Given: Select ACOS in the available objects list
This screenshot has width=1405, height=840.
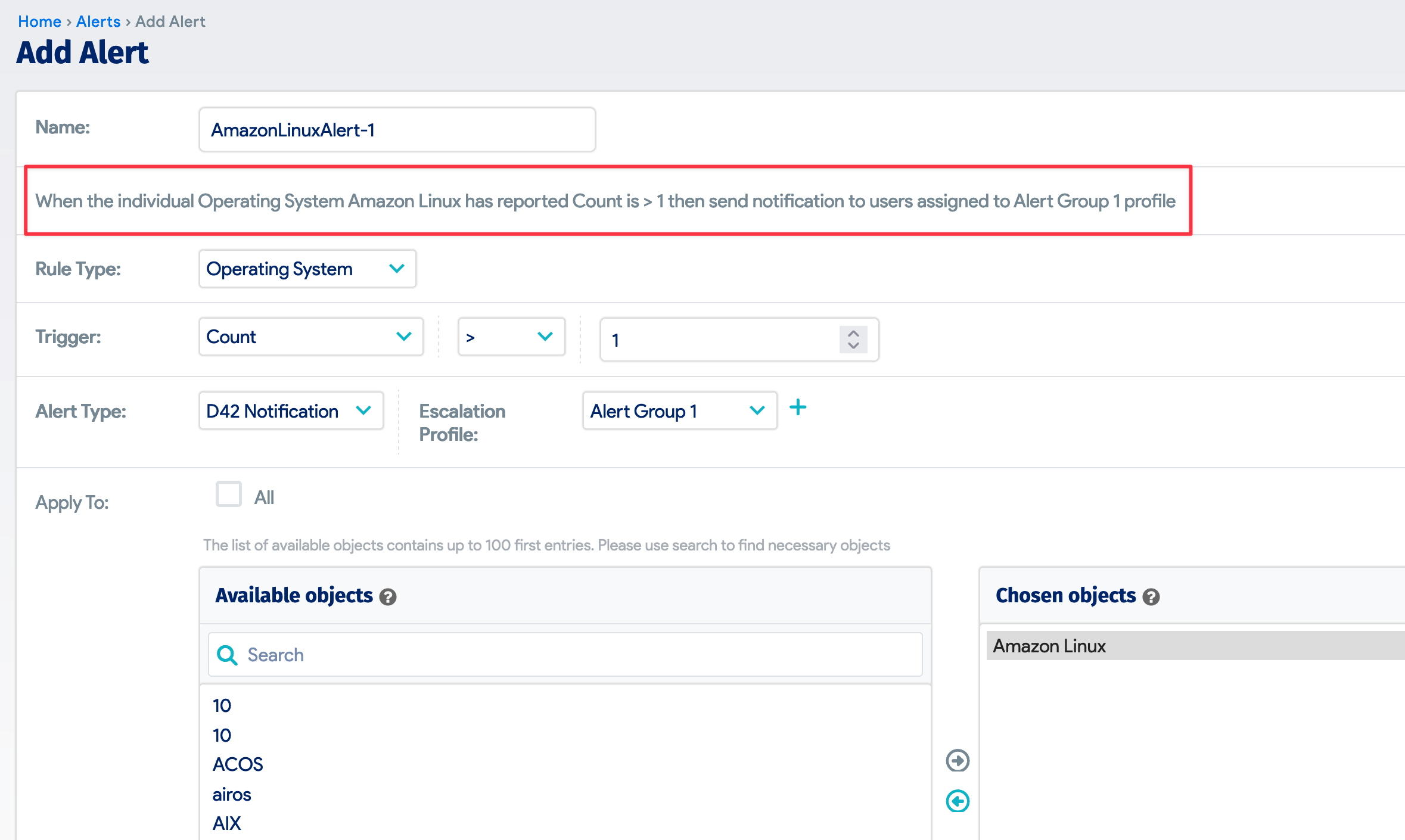Looking at the screenshot, I should point(238,764).
